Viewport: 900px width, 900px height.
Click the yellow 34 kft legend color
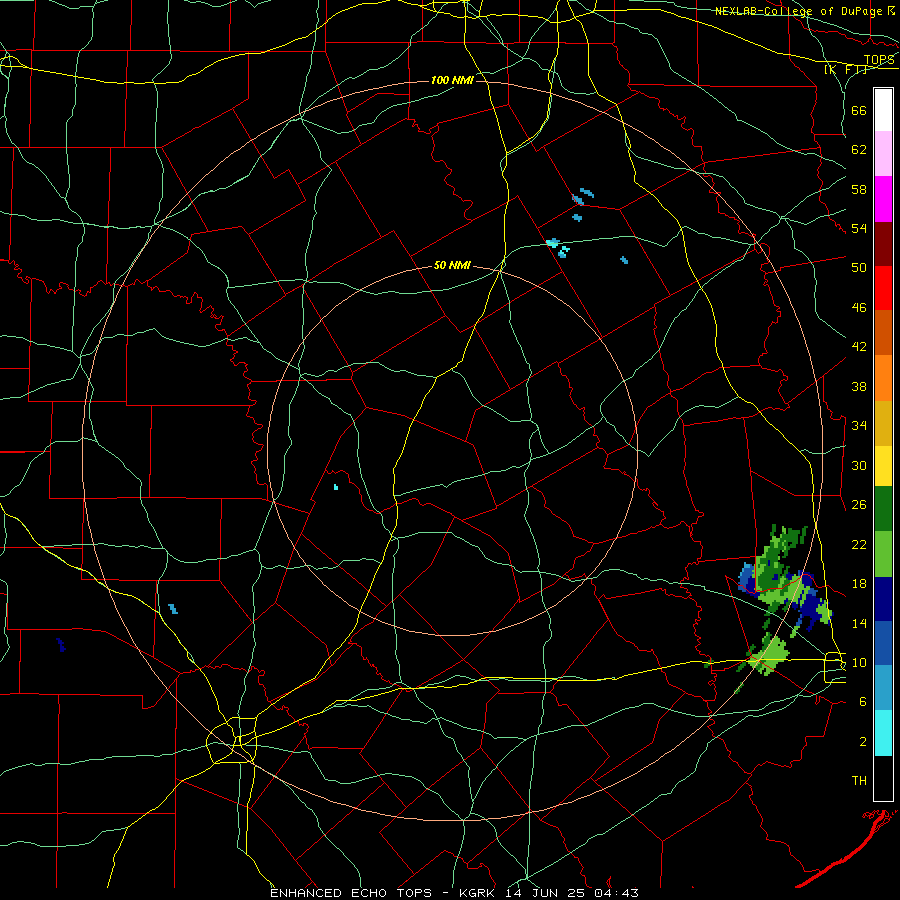tap(883, 465)
